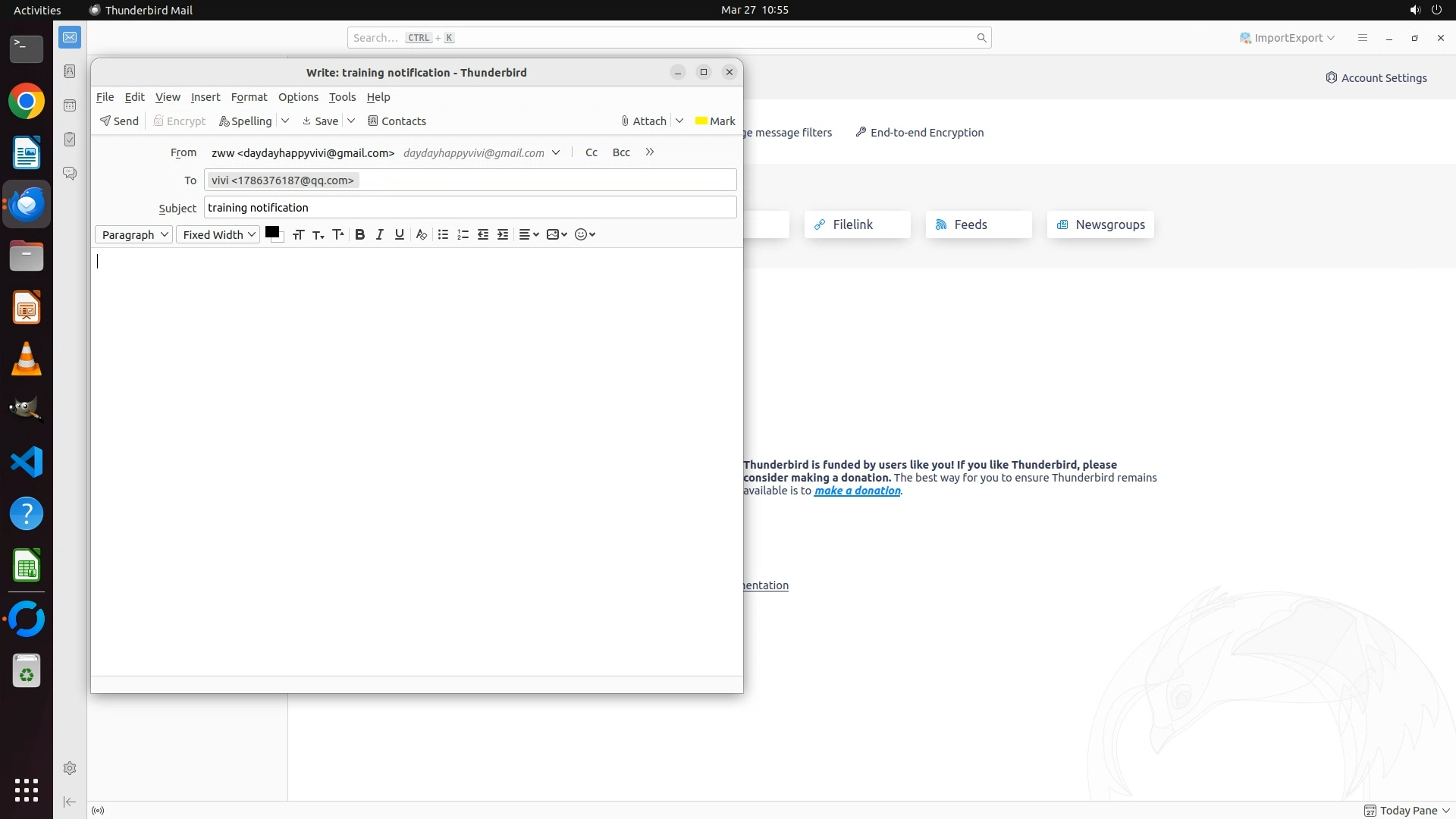Click the black text color swatch
This screenshot has width=1456, height=819.
click(x=272, y=232)
